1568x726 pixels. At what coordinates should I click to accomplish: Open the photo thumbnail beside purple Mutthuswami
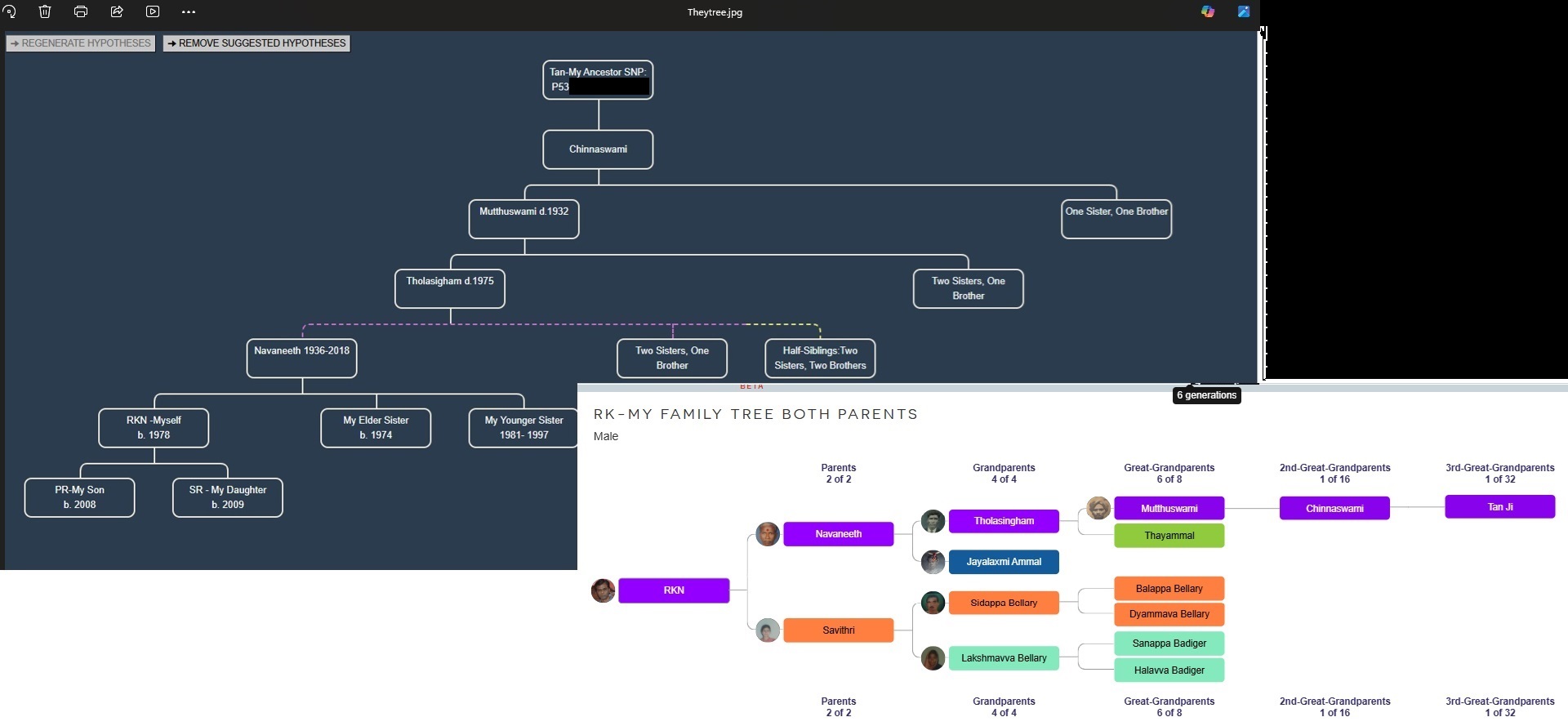1098,508
